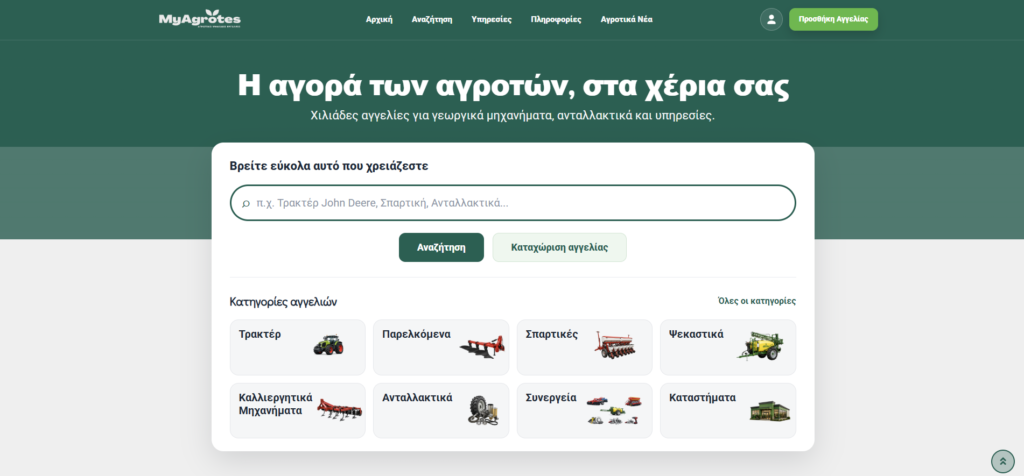Open the Σπαρτικές category label
Image resolution: width=1024 pixels, height=476 pixels.
point(552,334)
